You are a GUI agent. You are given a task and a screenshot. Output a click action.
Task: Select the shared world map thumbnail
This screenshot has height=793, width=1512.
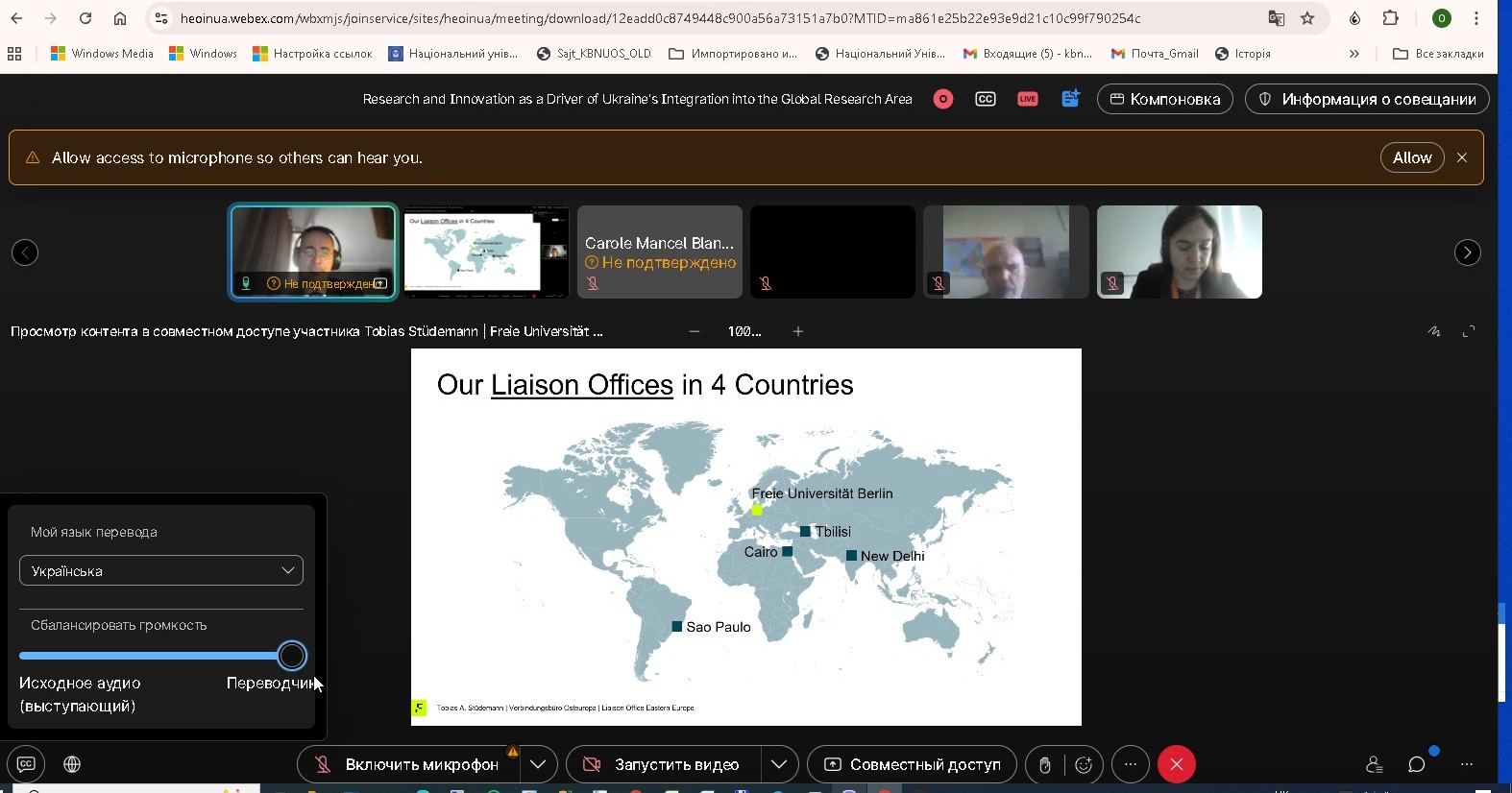(486, 252)
